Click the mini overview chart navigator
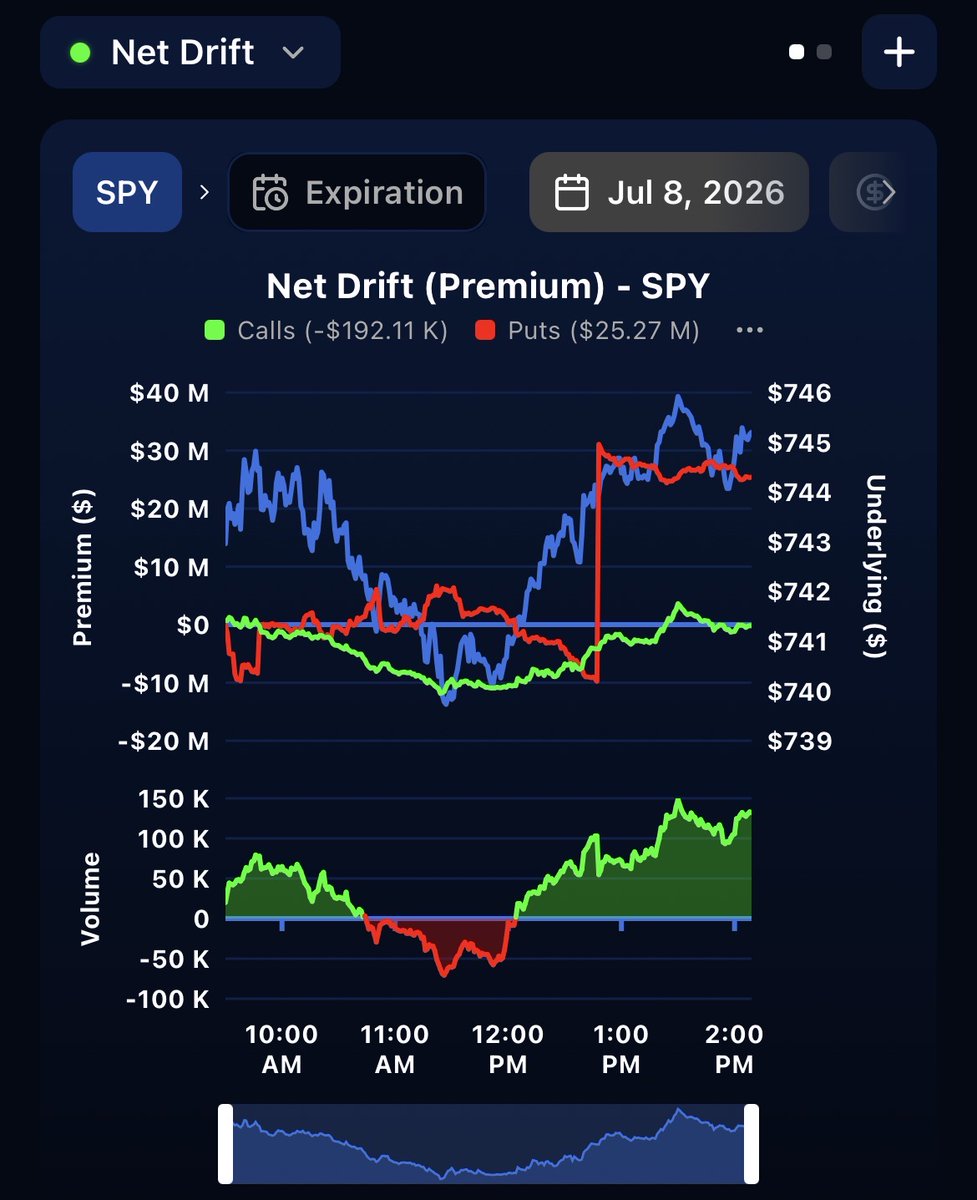This screenshot has height=1200, width=977. [x=488, y=1144]
